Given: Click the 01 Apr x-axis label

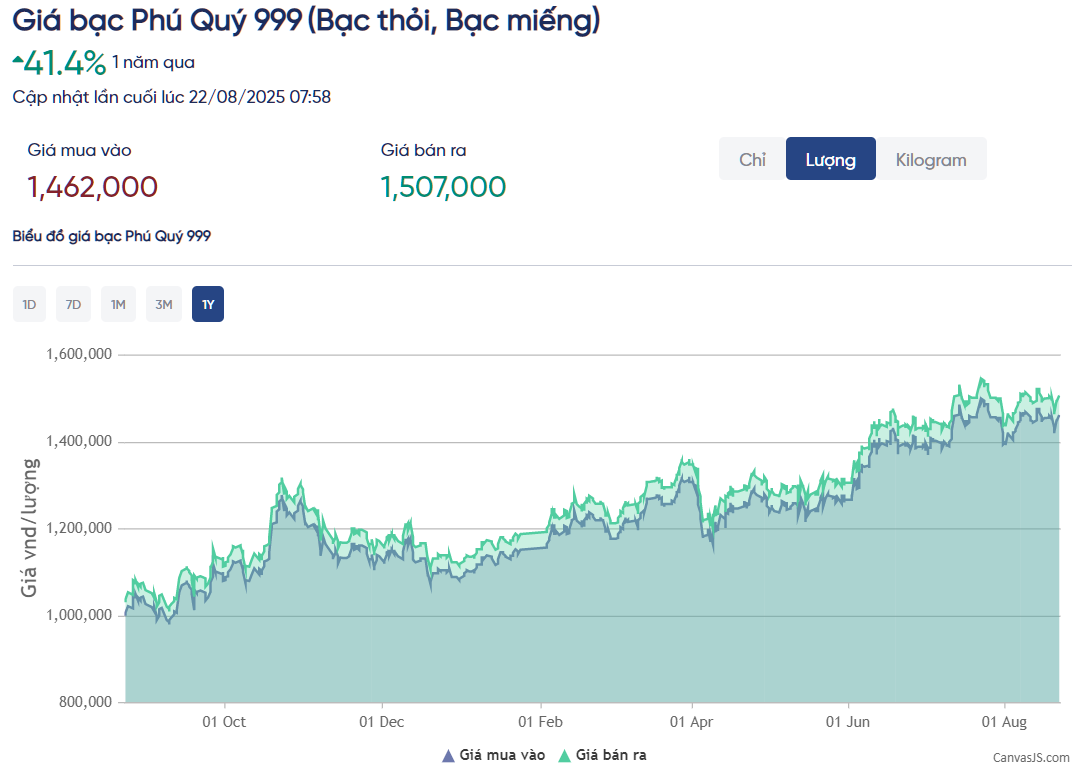Looking at the screenshot, I should click(x=691, y=721).
